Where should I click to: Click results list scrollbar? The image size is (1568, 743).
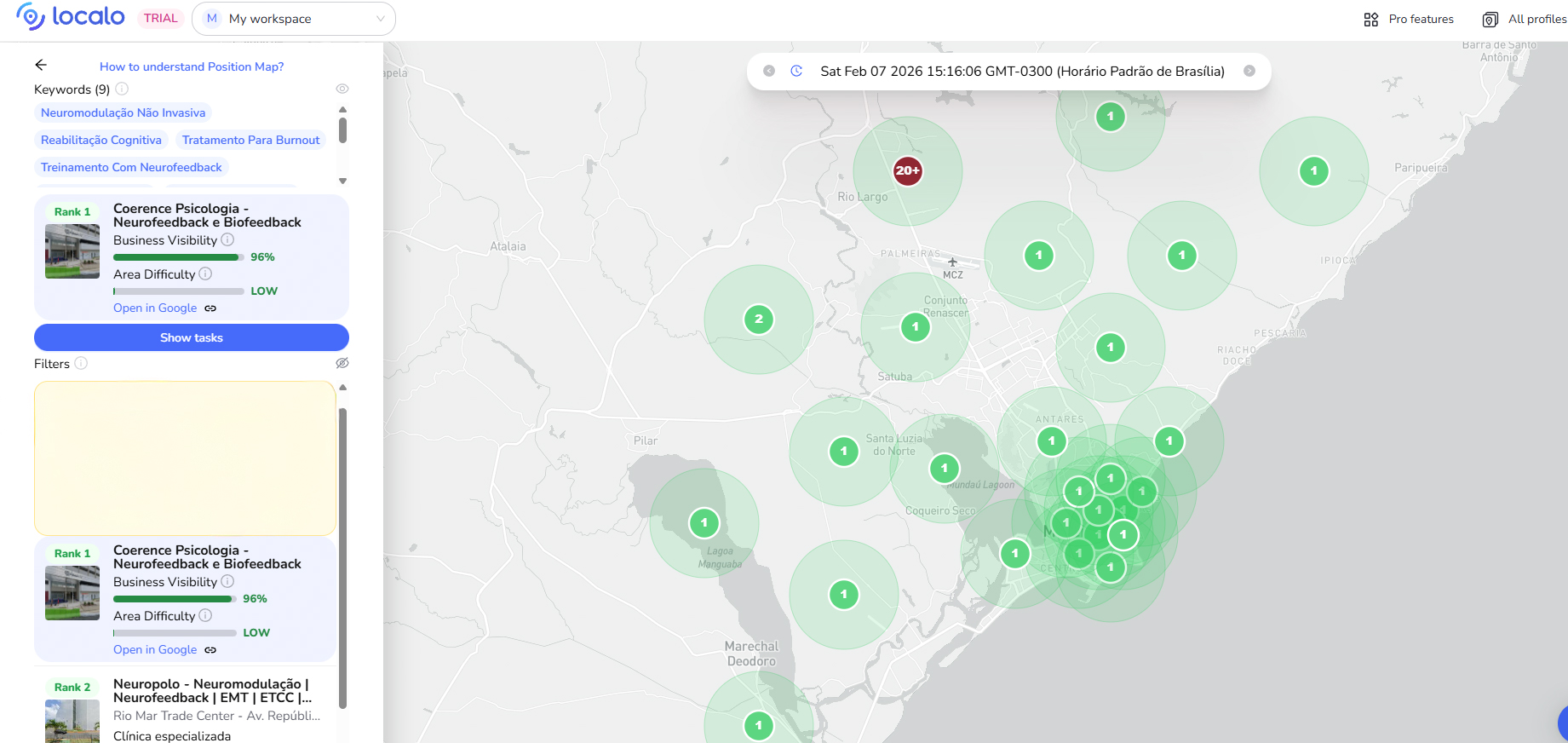[x=342, y=558]
